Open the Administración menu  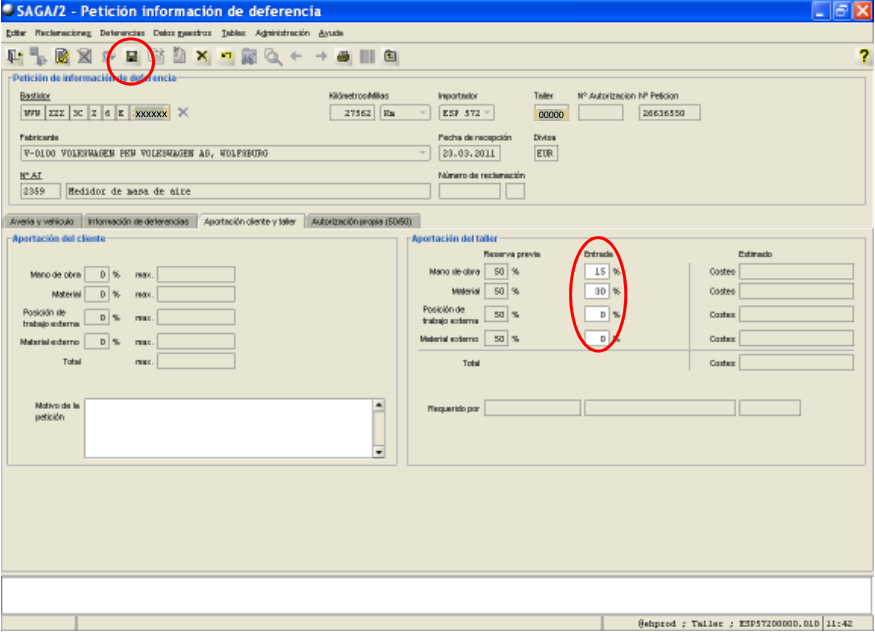click(282, 33)
